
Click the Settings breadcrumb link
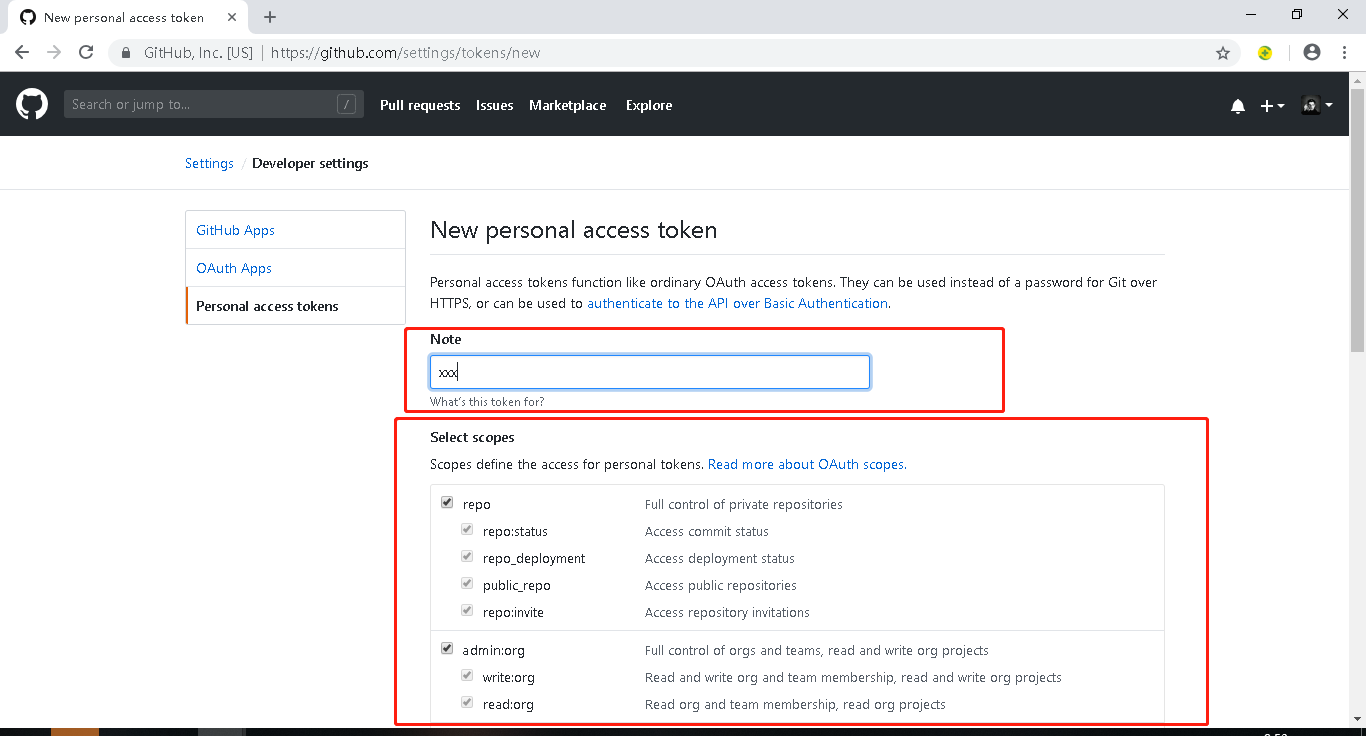tap(209, 163)
